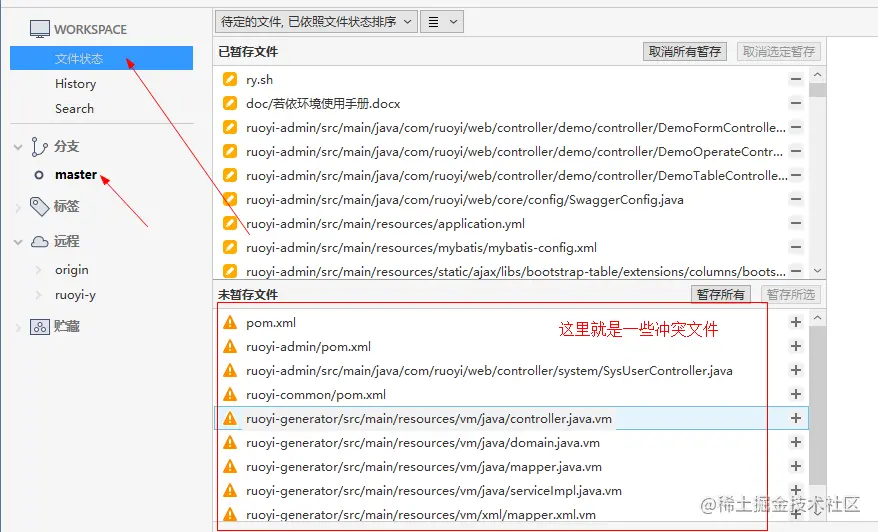The width and height of the screenshot is (878, 532).
Task: Click the warning icon for serviceImpl.java.vm
Action: coord(230,491)
